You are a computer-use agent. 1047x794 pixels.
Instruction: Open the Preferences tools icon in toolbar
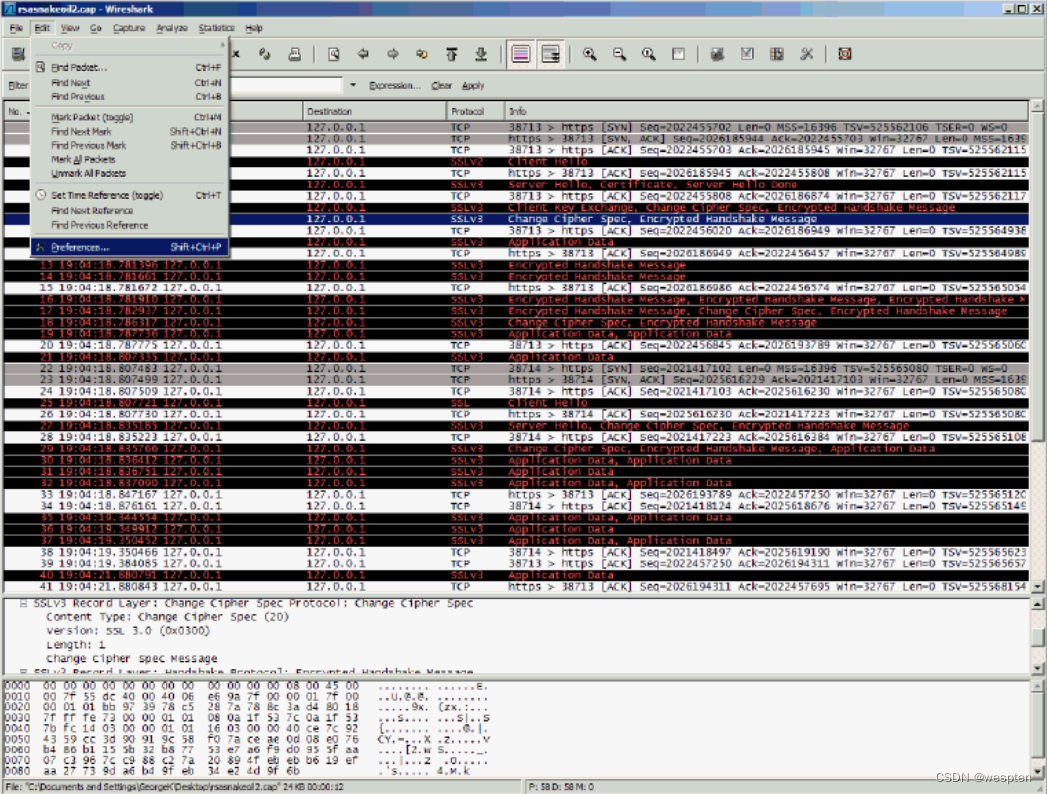point(807,54)
